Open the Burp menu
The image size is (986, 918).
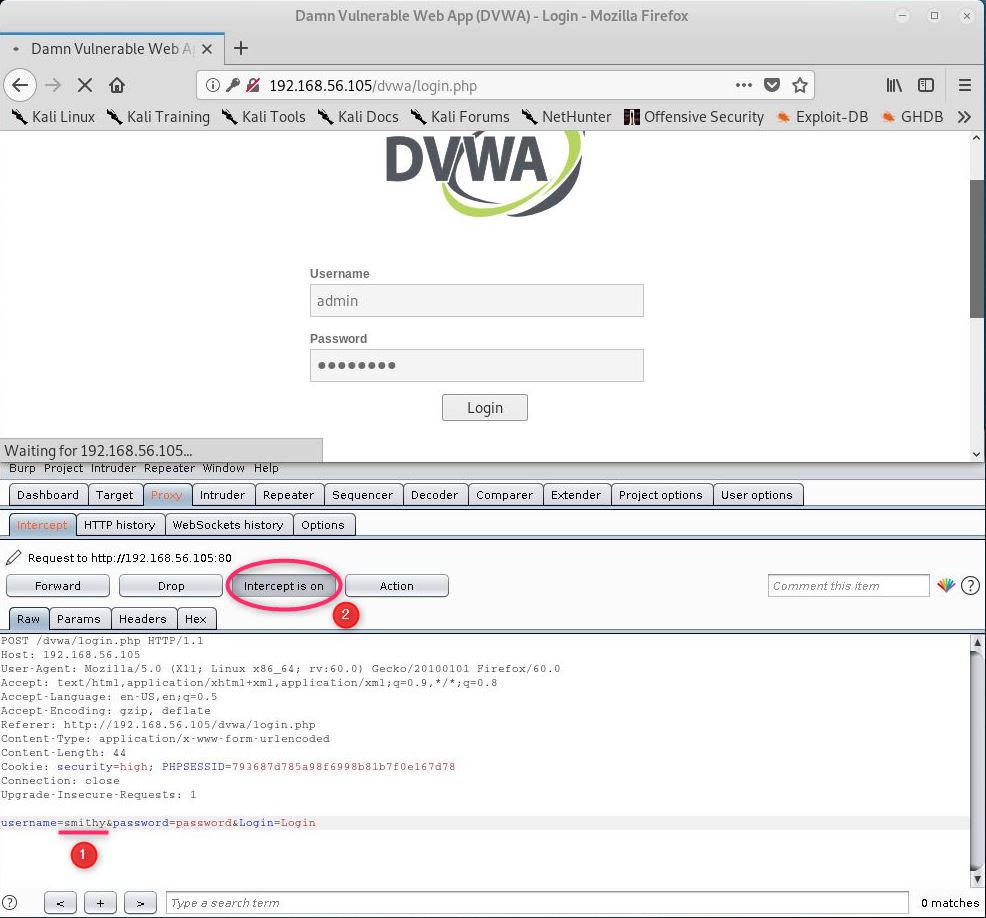22,468
